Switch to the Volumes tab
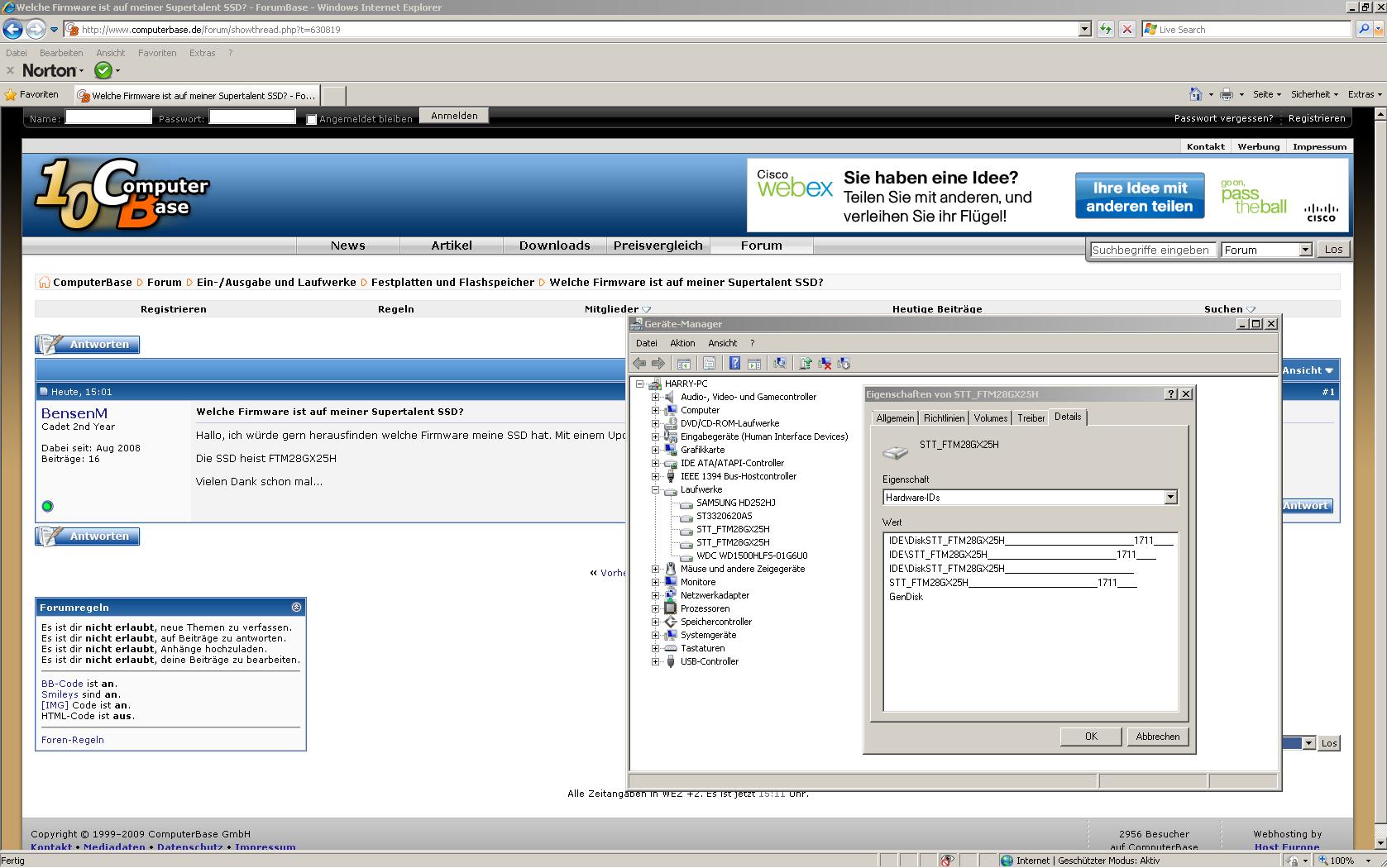The image size is (1387, 868). (990, 418)
